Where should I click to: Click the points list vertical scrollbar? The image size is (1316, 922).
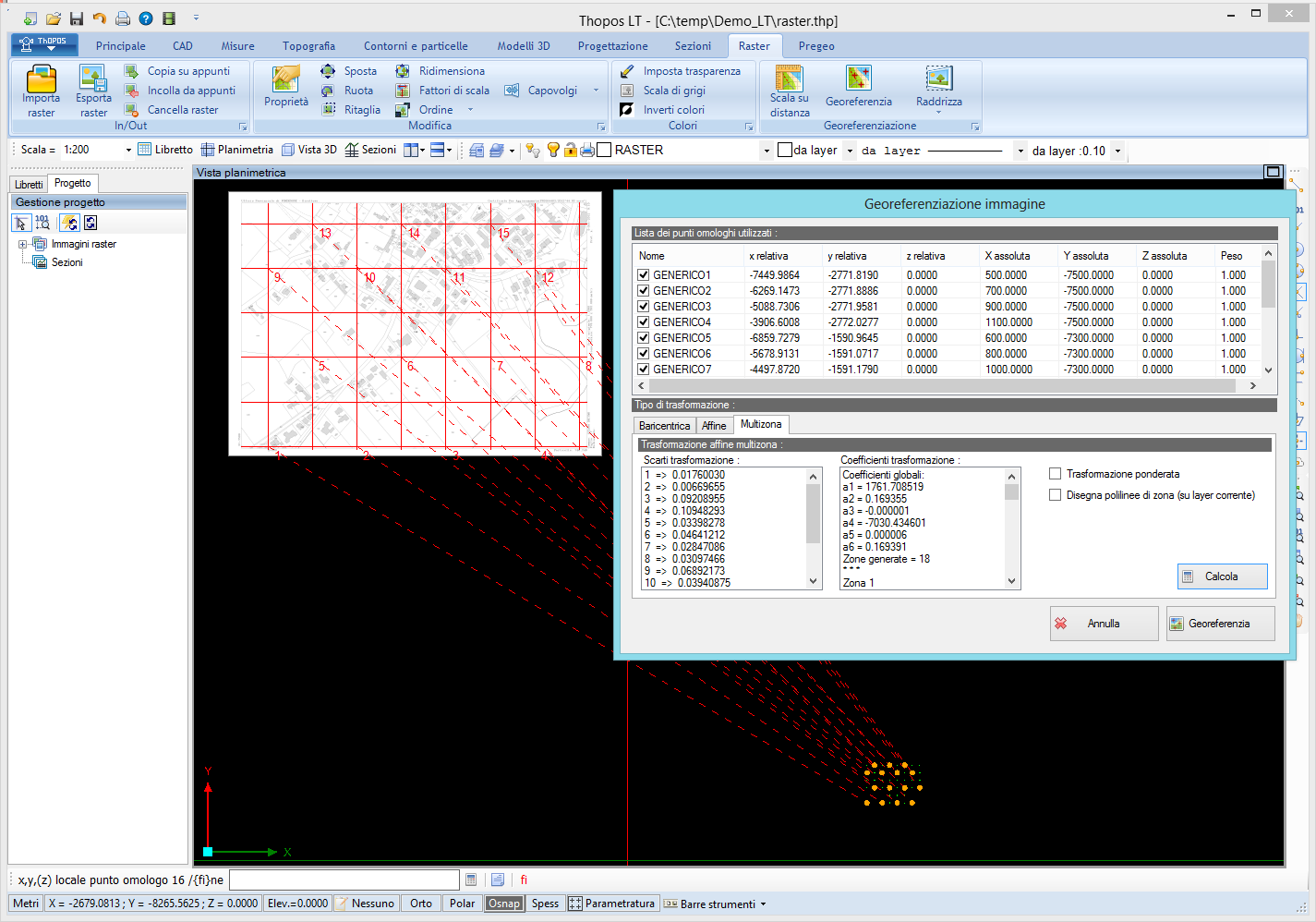1268,311
